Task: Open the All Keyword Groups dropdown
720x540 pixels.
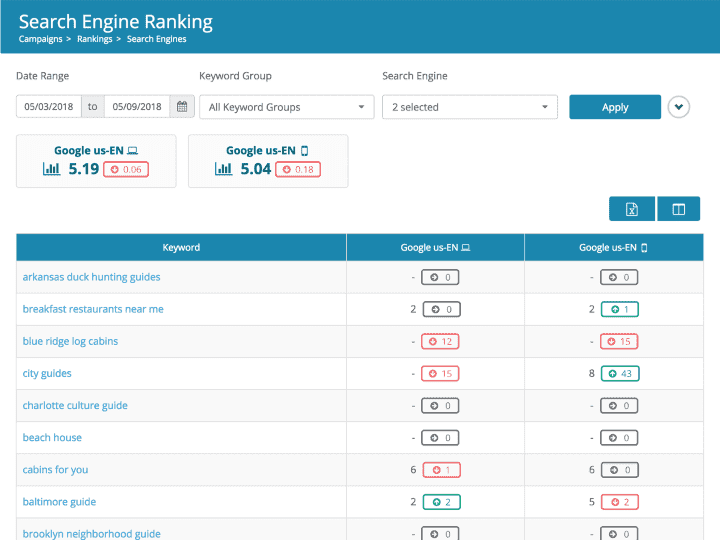Action: 286,107
